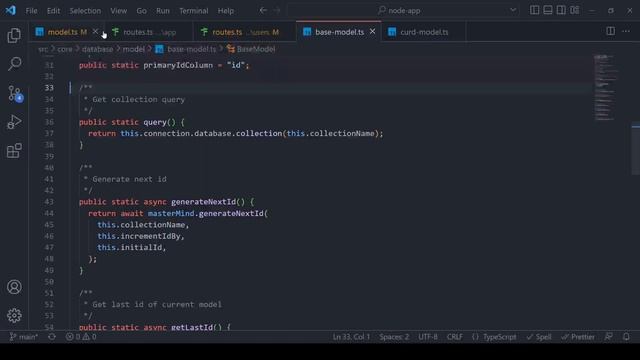Open the Manage gear menu
The image size is (640, 360).
[14, 315]
